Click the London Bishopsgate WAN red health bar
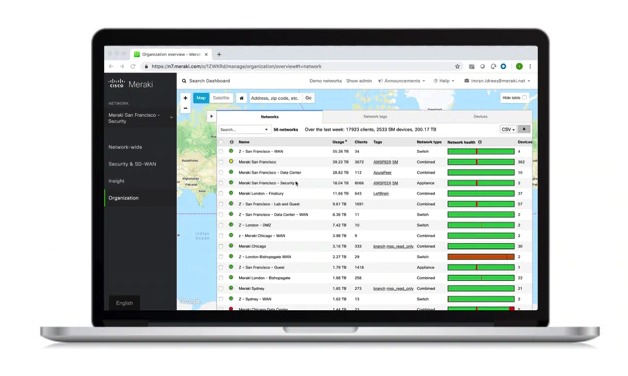Image resolution: width=628 pixels, height=376 pixels. 481,257
